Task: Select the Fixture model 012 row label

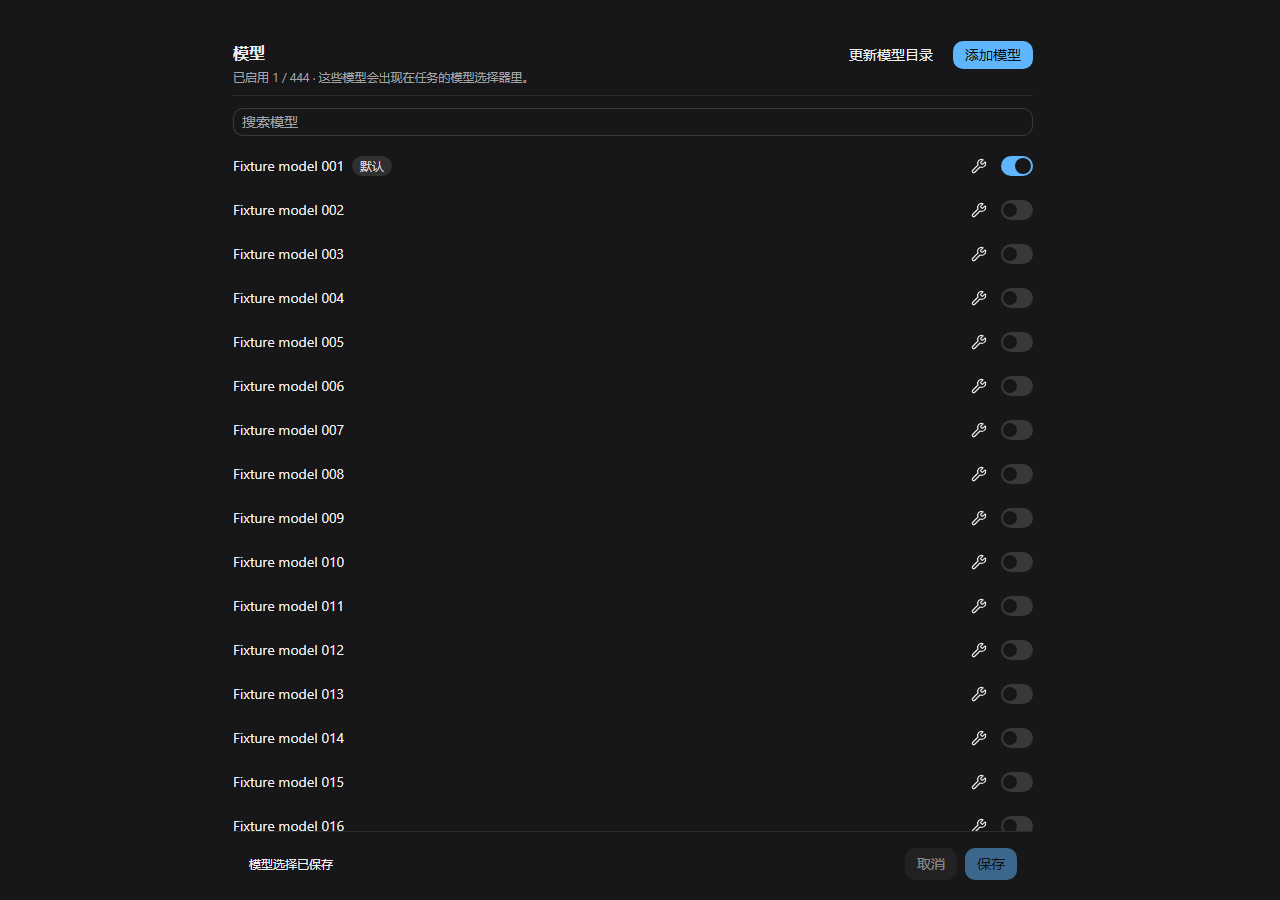Action: pos(288,650)
